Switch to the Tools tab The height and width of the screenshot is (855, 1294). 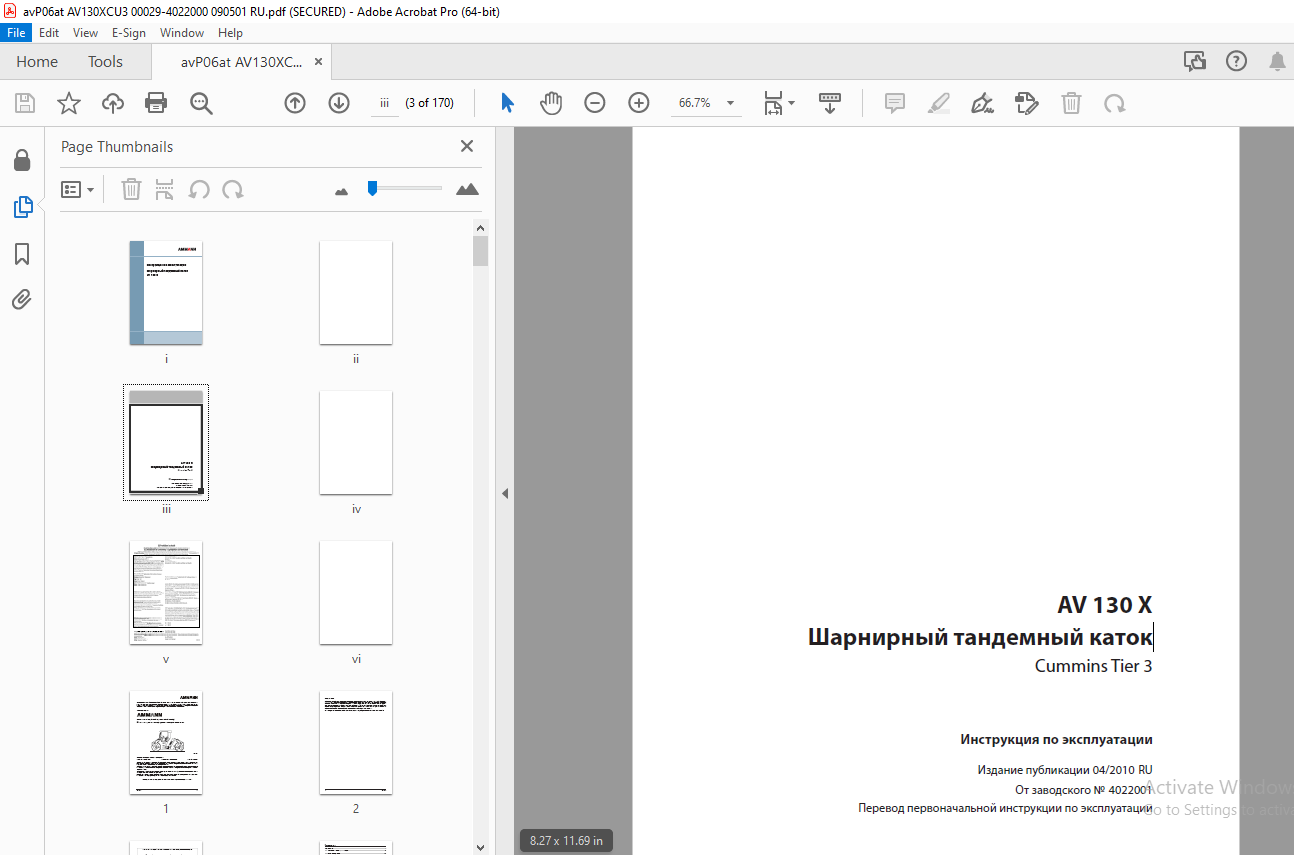tap(105, 62)
